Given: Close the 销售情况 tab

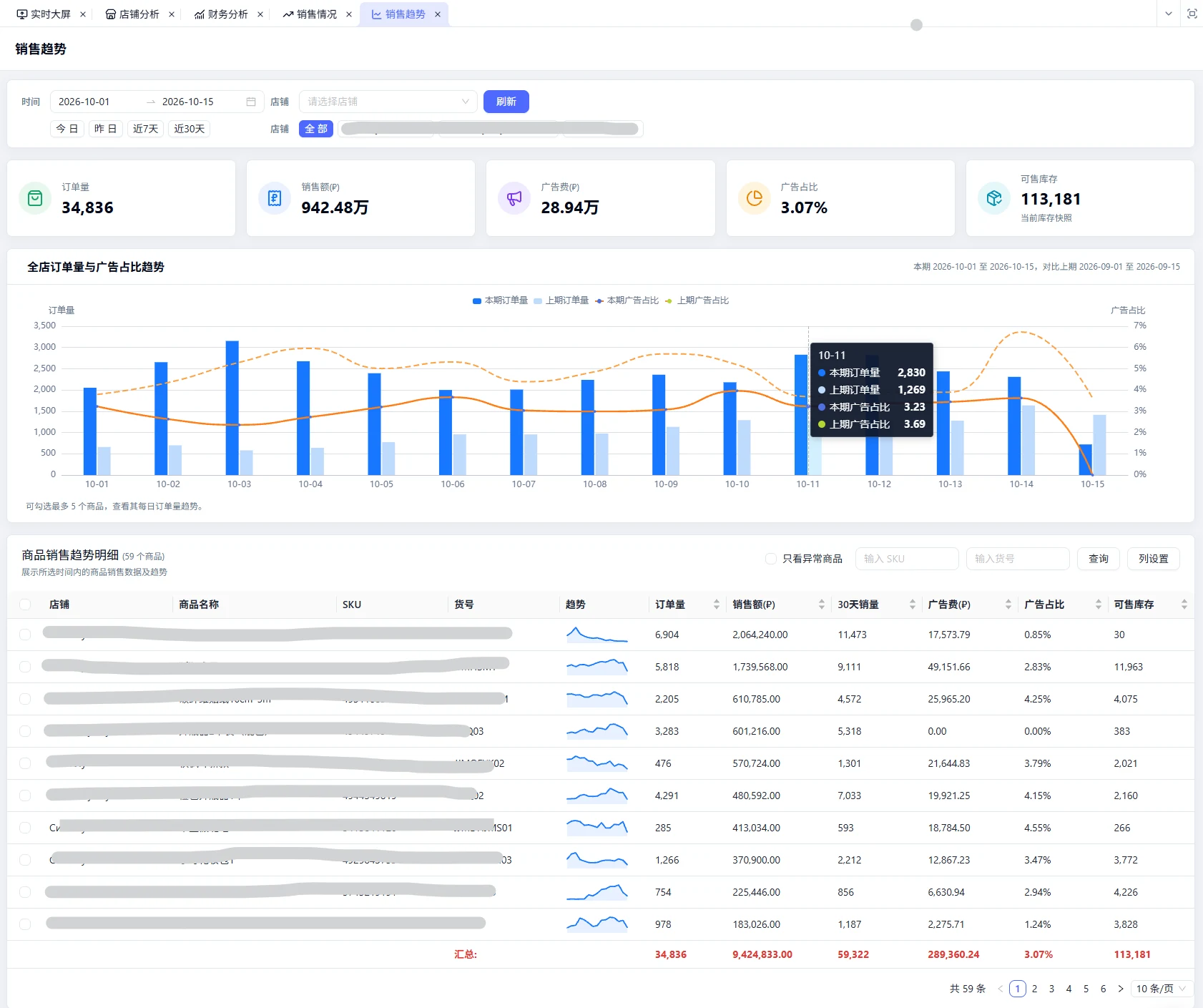Looking at the screenshot, I should [x=349, y=14].
